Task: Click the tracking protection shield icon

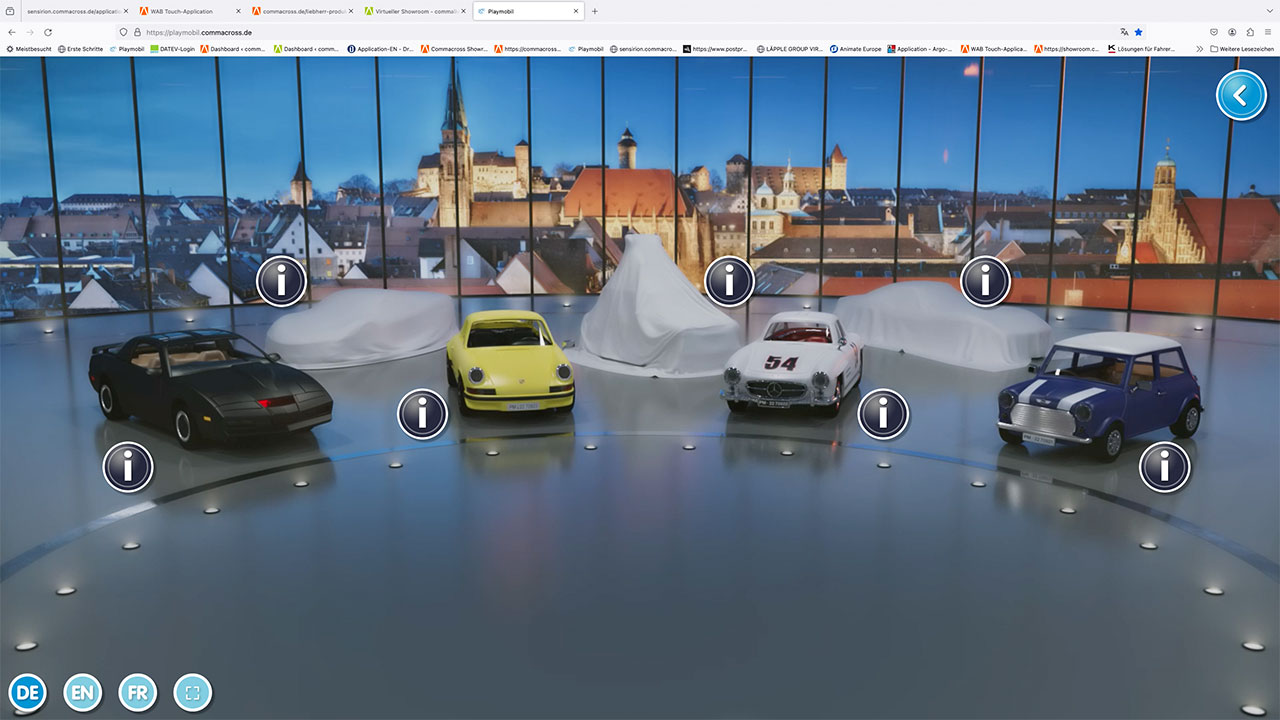Action: [x=124, y=32]
